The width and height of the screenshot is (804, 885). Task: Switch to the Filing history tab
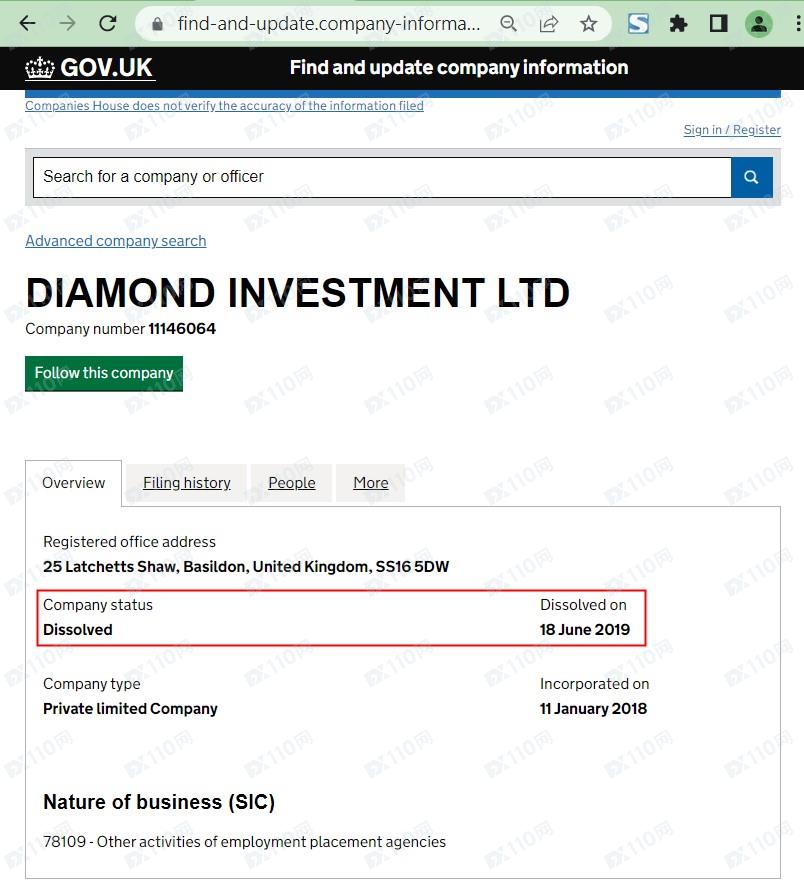[x=187, y=483]
